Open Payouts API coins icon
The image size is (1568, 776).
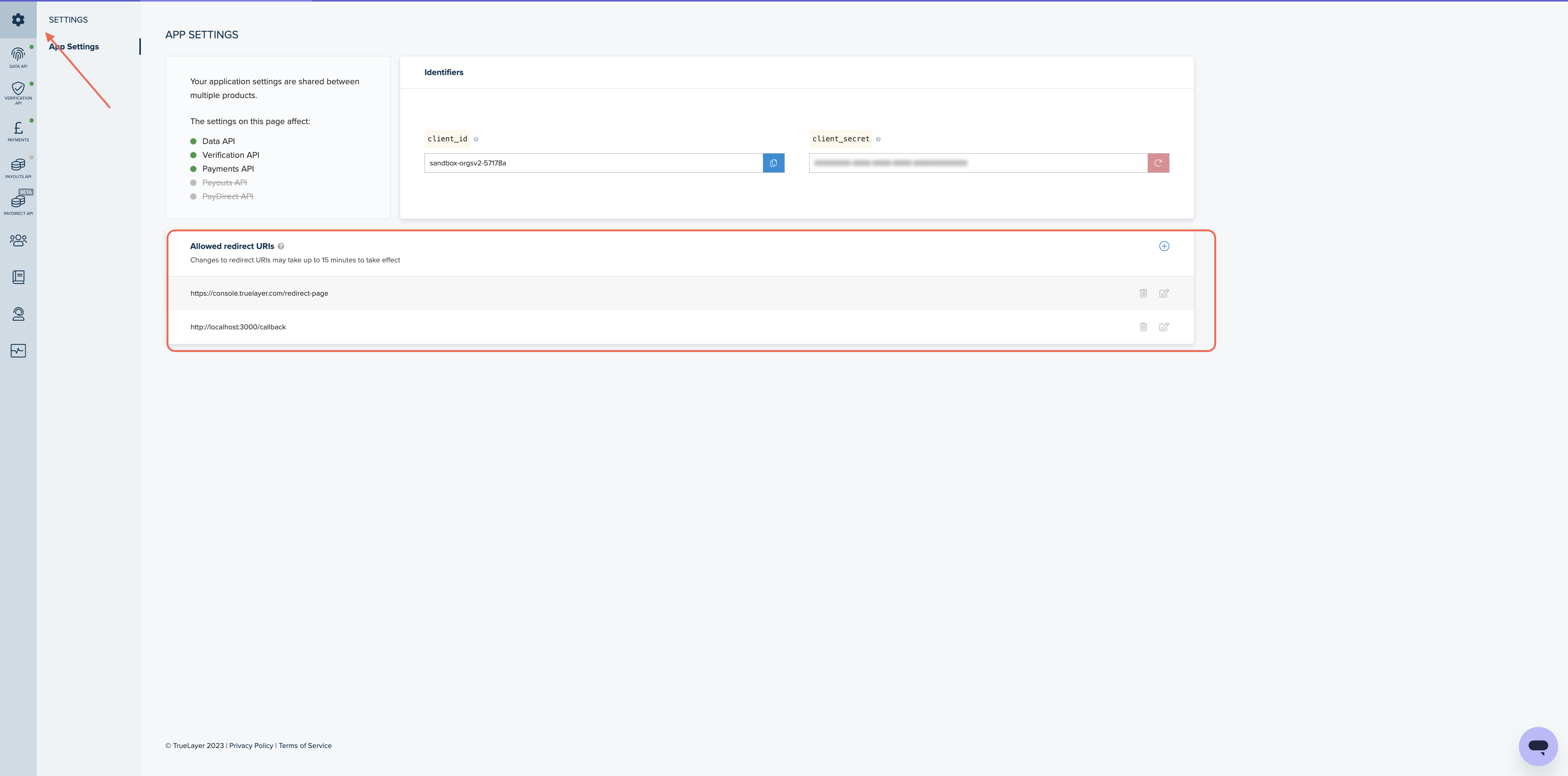pyautogui.click(x=18, y=167)
